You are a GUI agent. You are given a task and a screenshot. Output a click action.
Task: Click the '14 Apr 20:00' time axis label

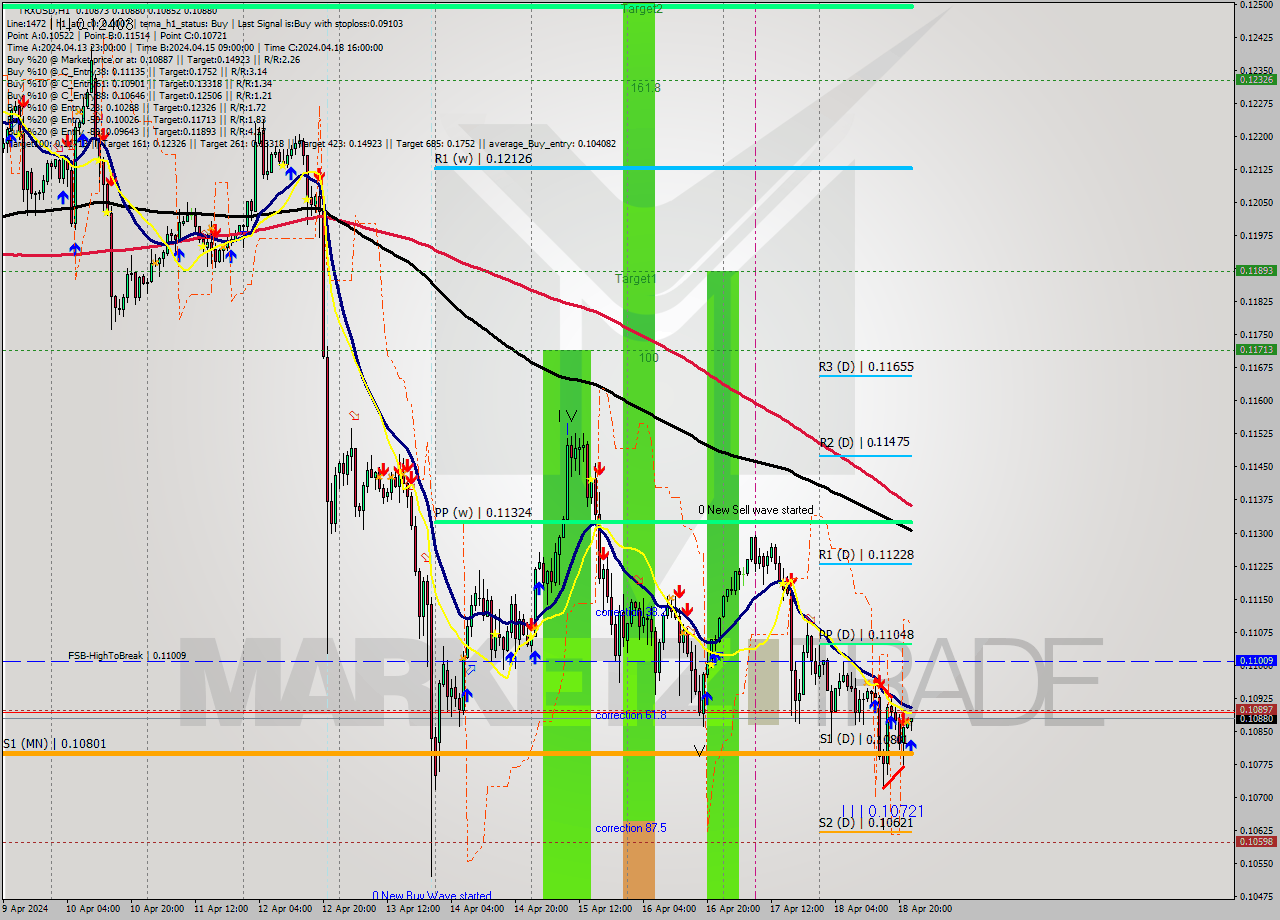click(541, 909)
